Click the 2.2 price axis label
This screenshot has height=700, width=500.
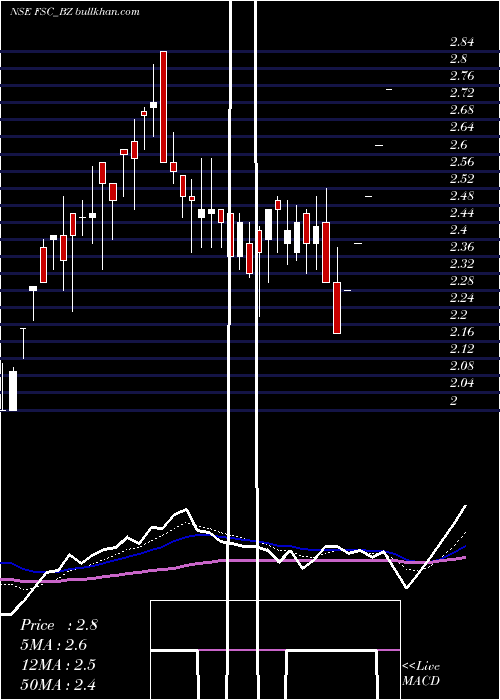click(458, 315)
